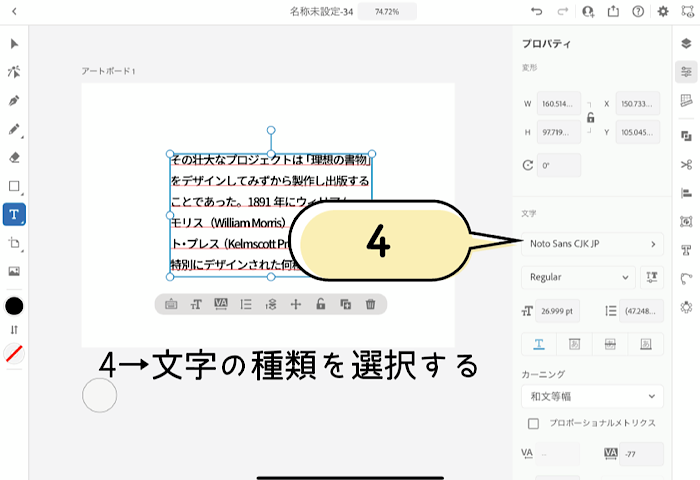700x480 pixels.
Task: Open the black fill color swatch
Action: click(14, 306)
